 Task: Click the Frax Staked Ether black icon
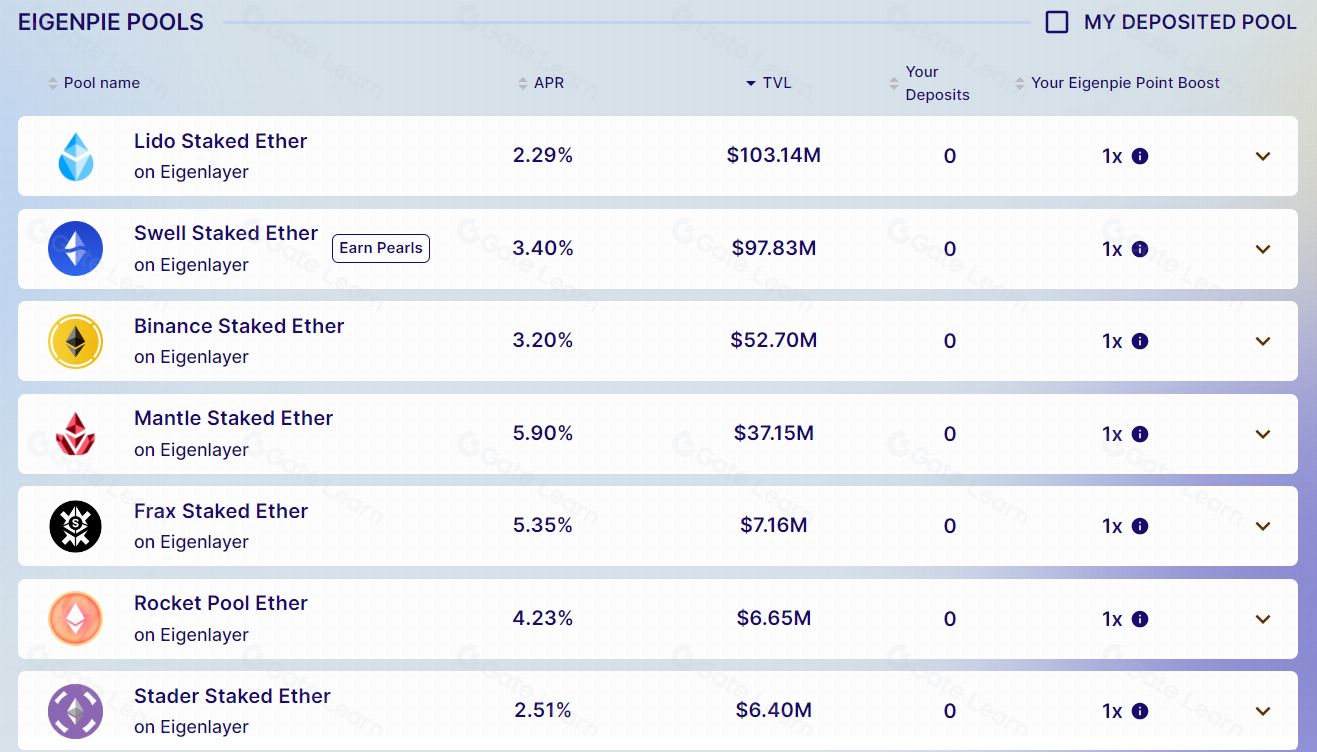pos(76,526)
